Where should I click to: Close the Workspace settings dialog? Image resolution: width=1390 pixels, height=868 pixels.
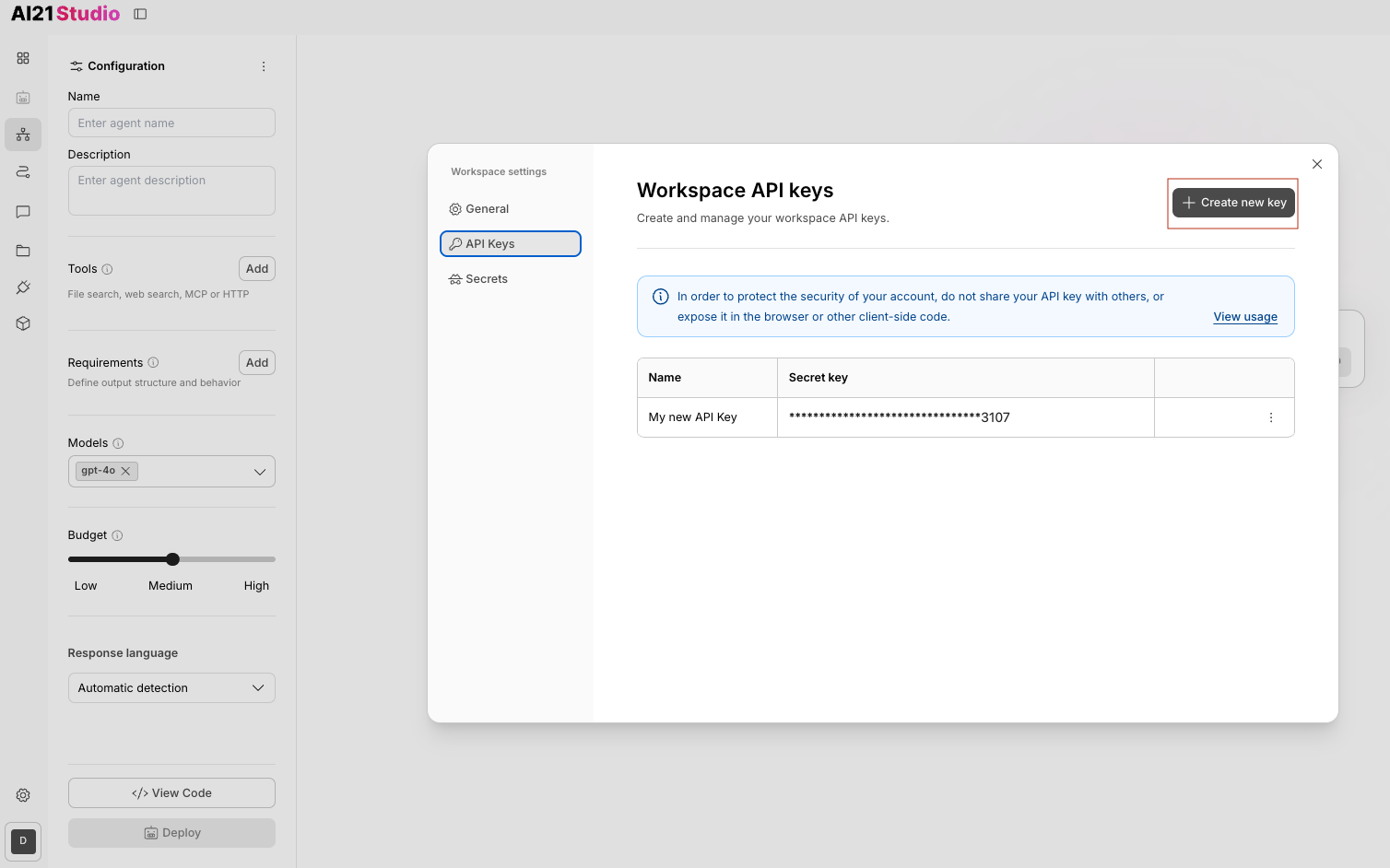[x=1317, y=164]
